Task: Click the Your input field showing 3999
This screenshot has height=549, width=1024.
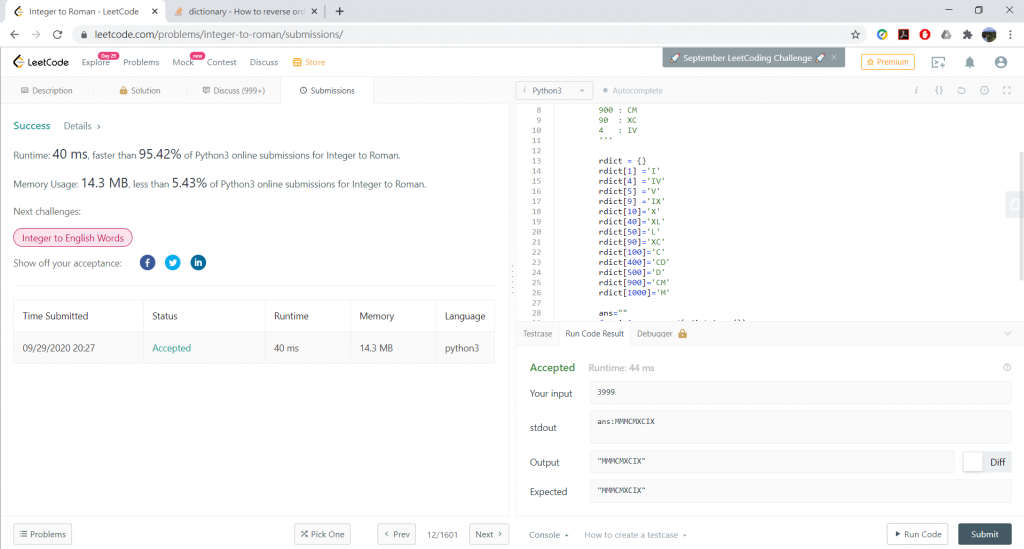Action: 801,392
